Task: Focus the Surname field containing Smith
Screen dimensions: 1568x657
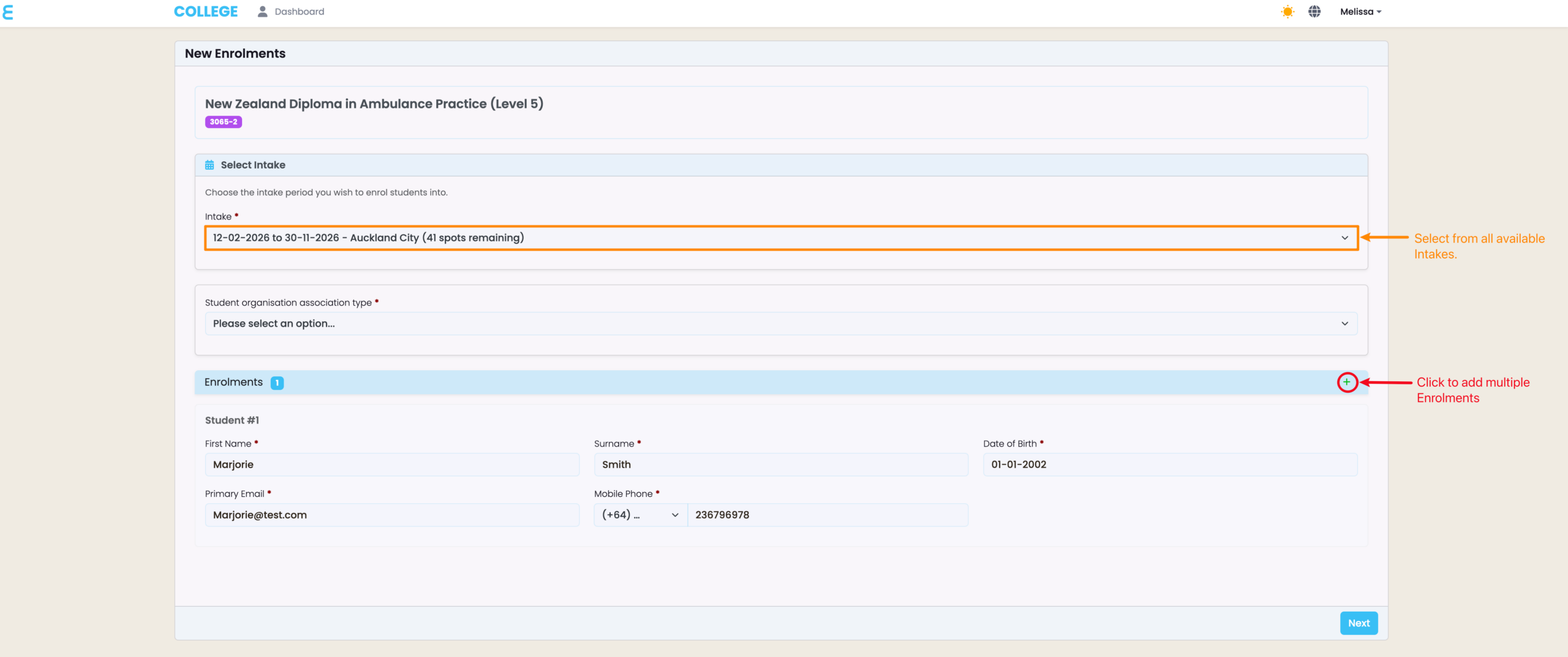Action: pyautogui.click(x=781, y=465)
